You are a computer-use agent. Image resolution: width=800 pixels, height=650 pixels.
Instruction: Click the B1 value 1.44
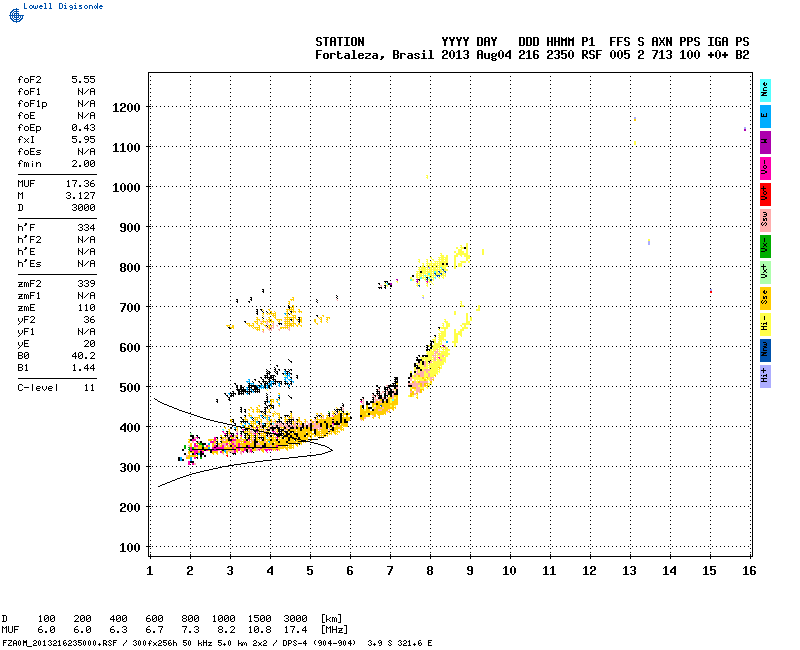(83, 367)
